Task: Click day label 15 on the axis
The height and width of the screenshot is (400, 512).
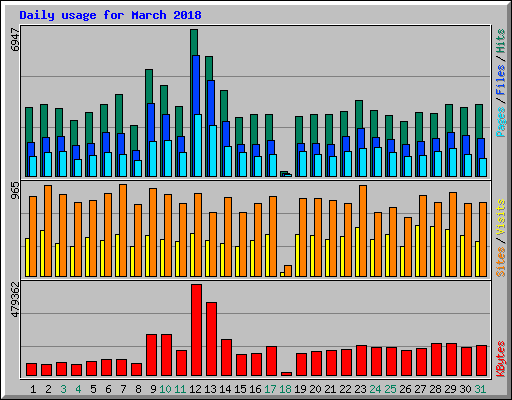Action: (x=240, y=389)
